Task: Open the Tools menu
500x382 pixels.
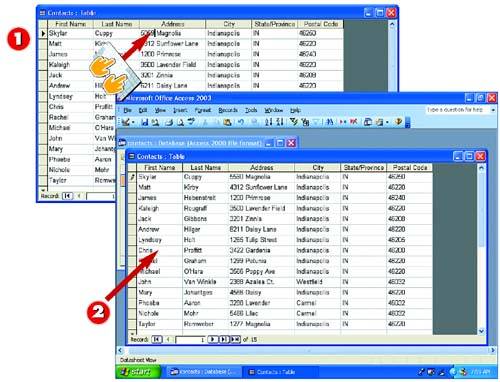Action: tap(251, 110)
